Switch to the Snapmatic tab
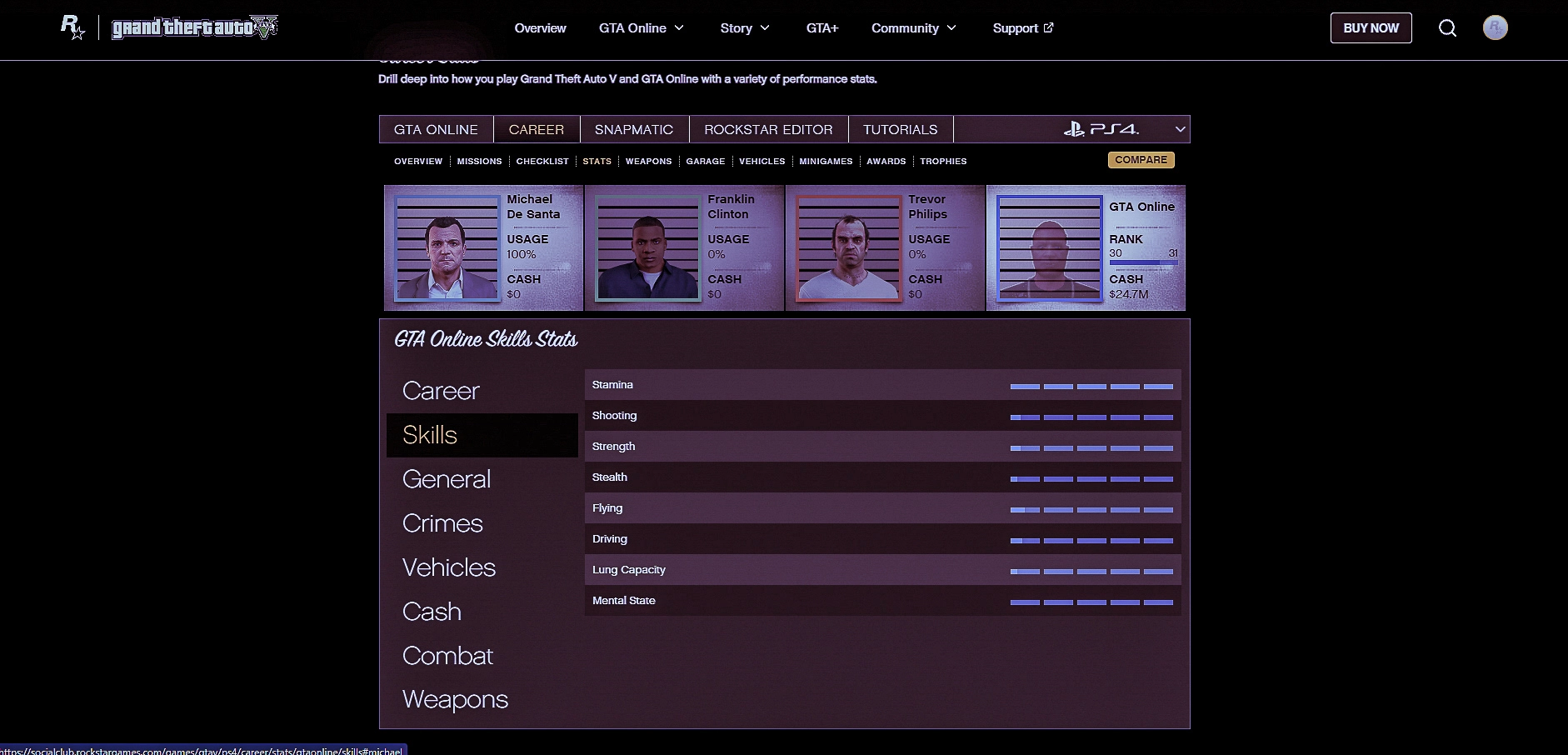Screen dimensions: 1568x755 click(x=633, y=129)
